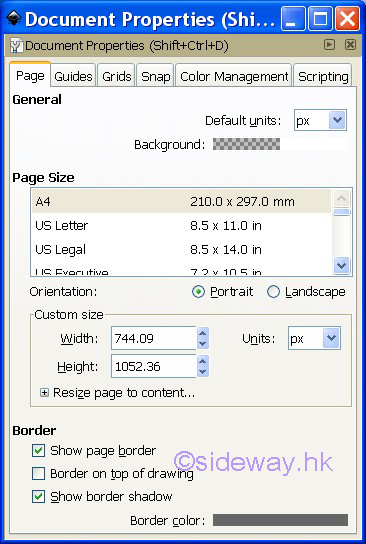The image size is (366, 544).
Task: Select Landscape orientation
Action: [273, 292]
